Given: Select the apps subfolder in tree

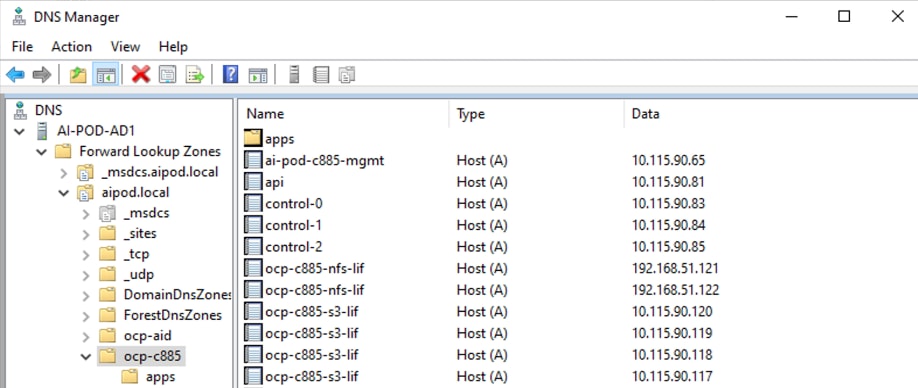Looking at the screenshot, I should 160,376.
